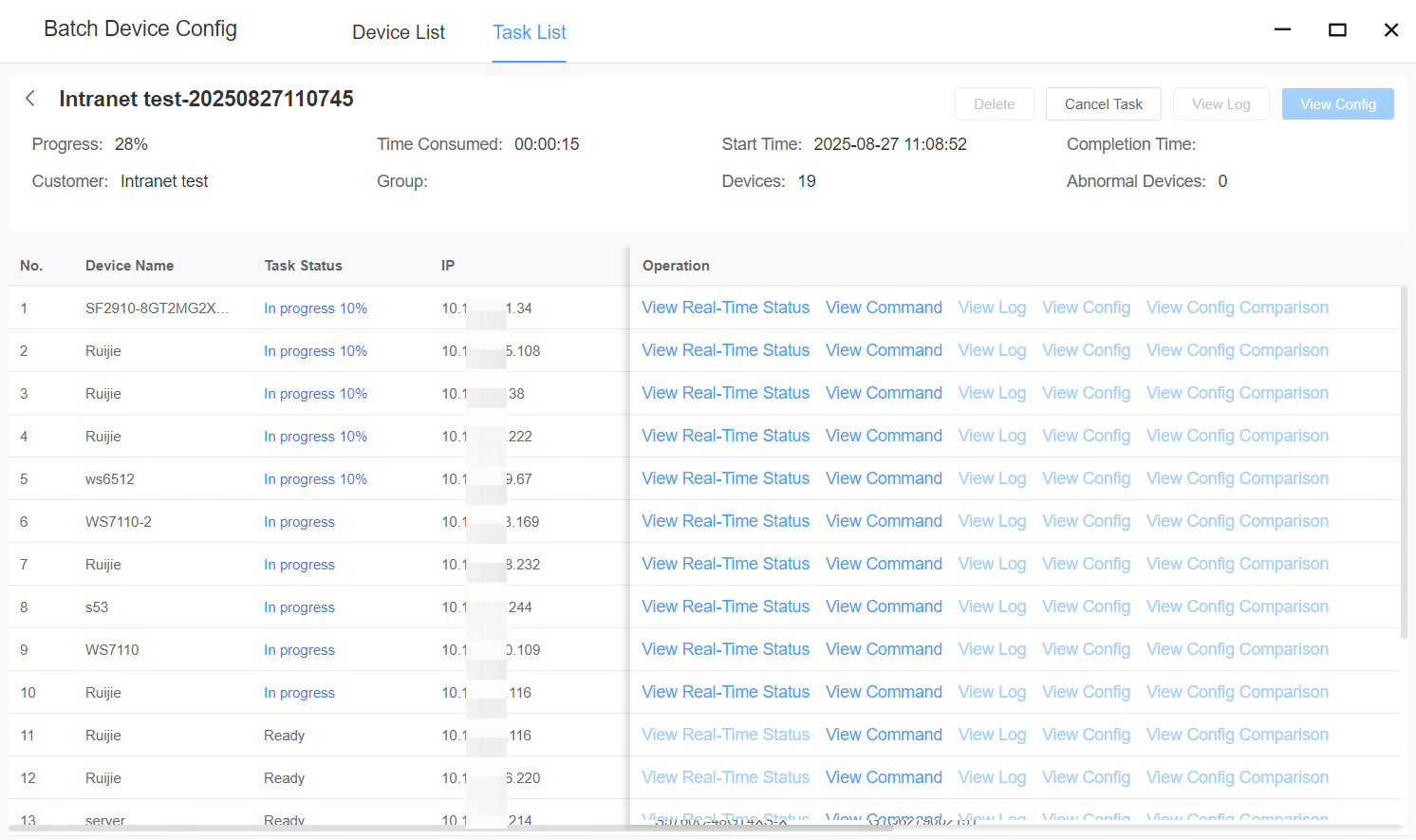Click the IP column header
This screenshot has height=840, width=1416.
click(448, 266)
